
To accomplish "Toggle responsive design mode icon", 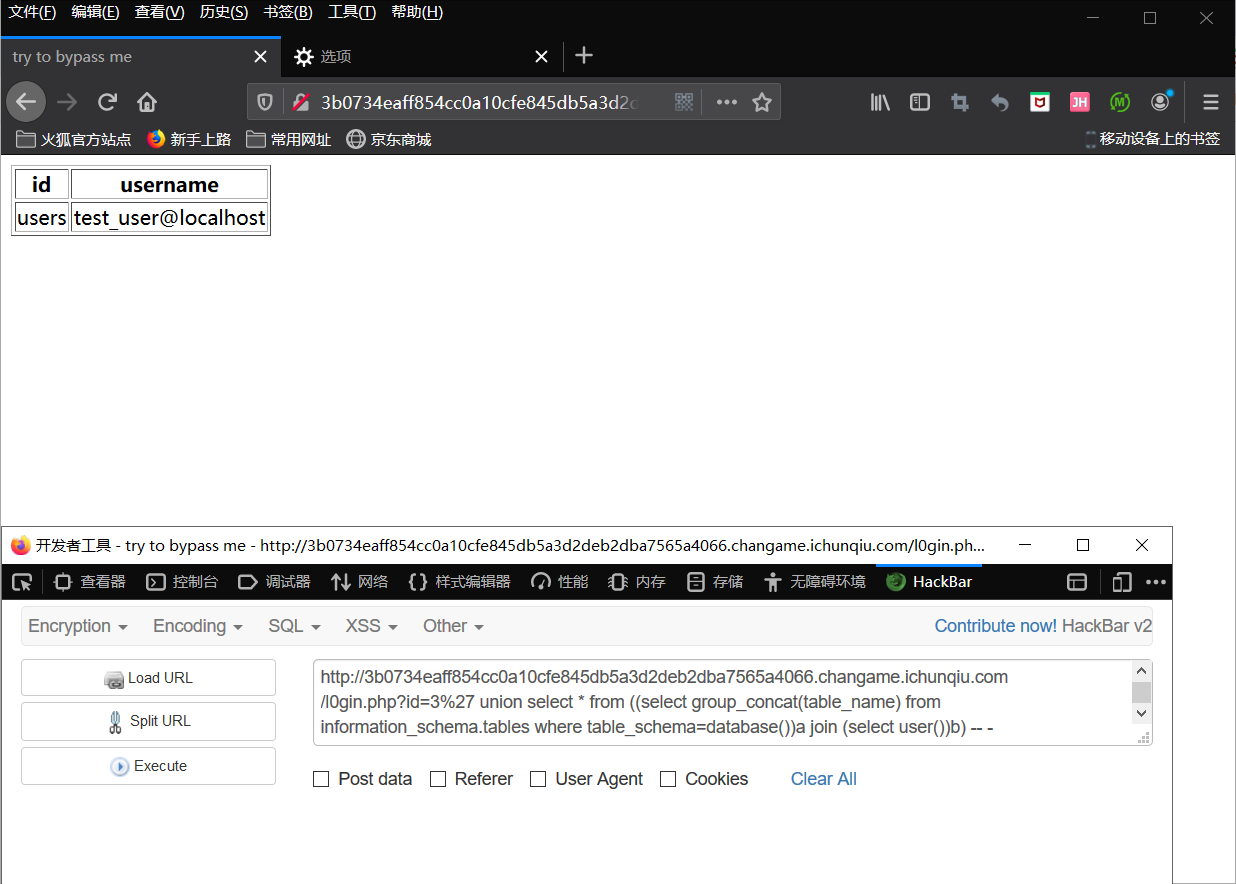I will (1122, 582).
